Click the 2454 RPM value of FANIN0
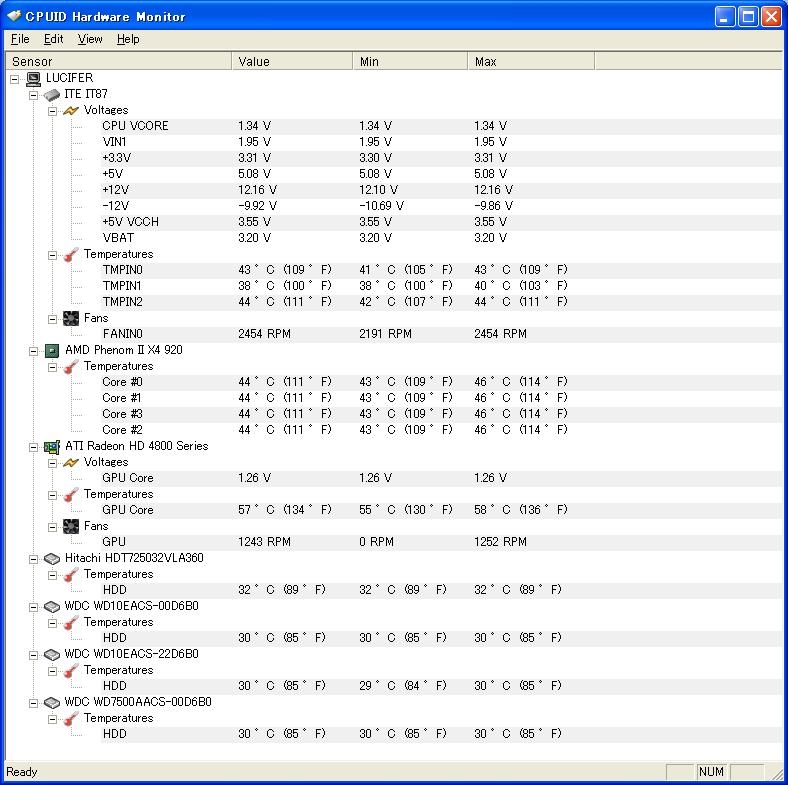 264,334
